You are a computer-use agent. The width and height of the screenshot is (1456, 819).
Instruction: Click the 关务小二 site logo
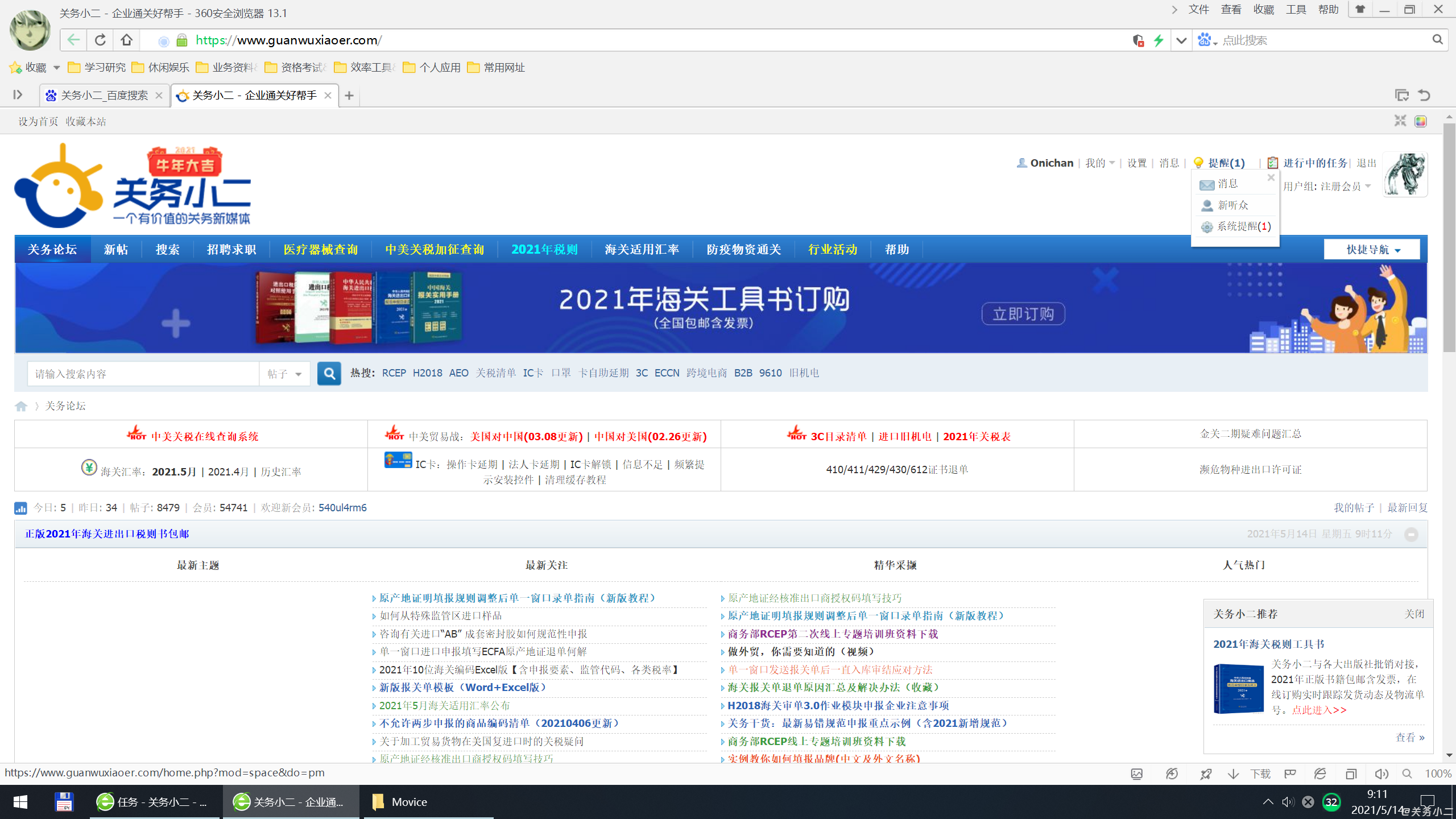133,187
